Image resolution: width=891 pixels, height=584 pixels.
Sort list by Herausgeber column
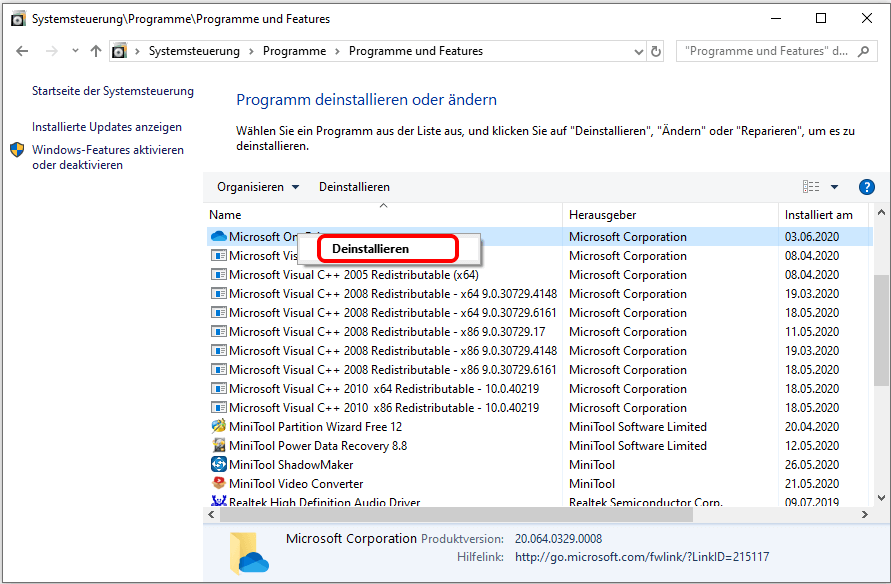click(x=602, y=215)
